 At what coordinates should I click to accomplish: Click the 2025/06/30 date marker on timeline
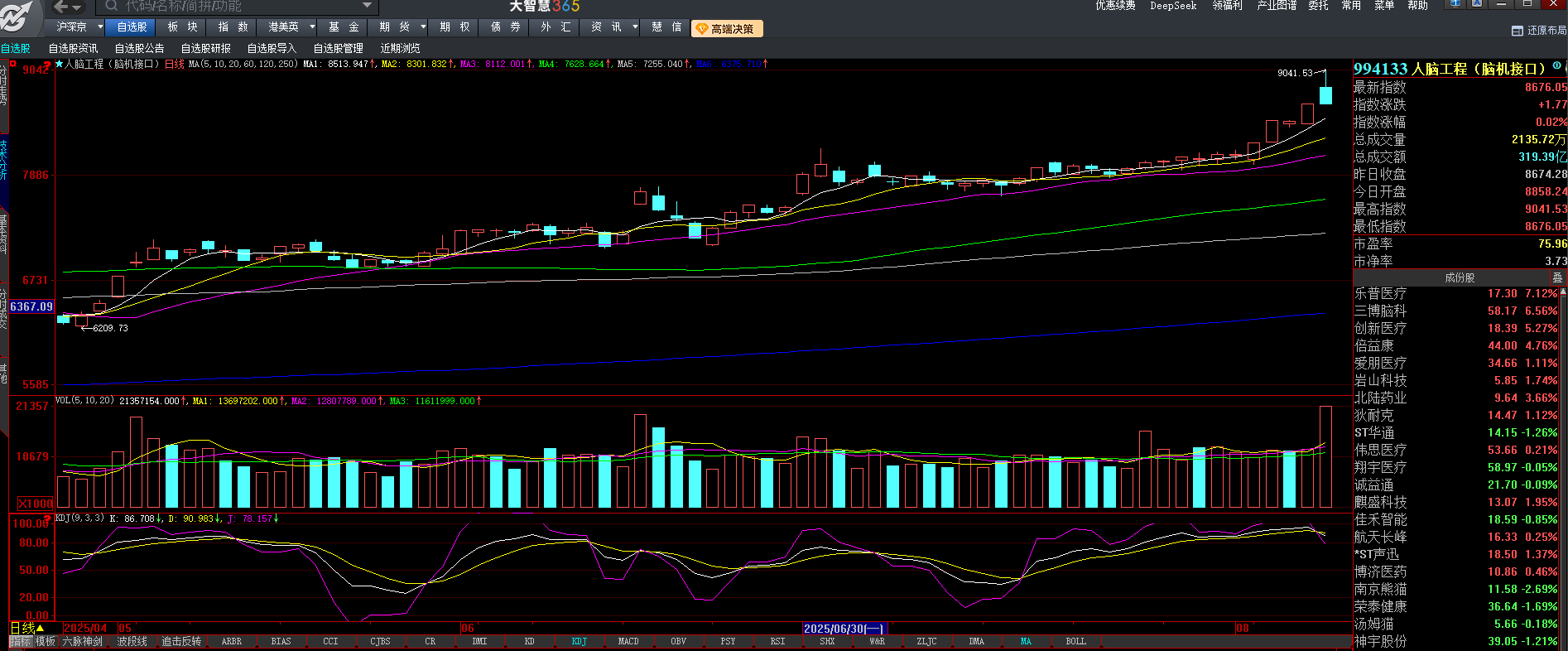(844, 629)
